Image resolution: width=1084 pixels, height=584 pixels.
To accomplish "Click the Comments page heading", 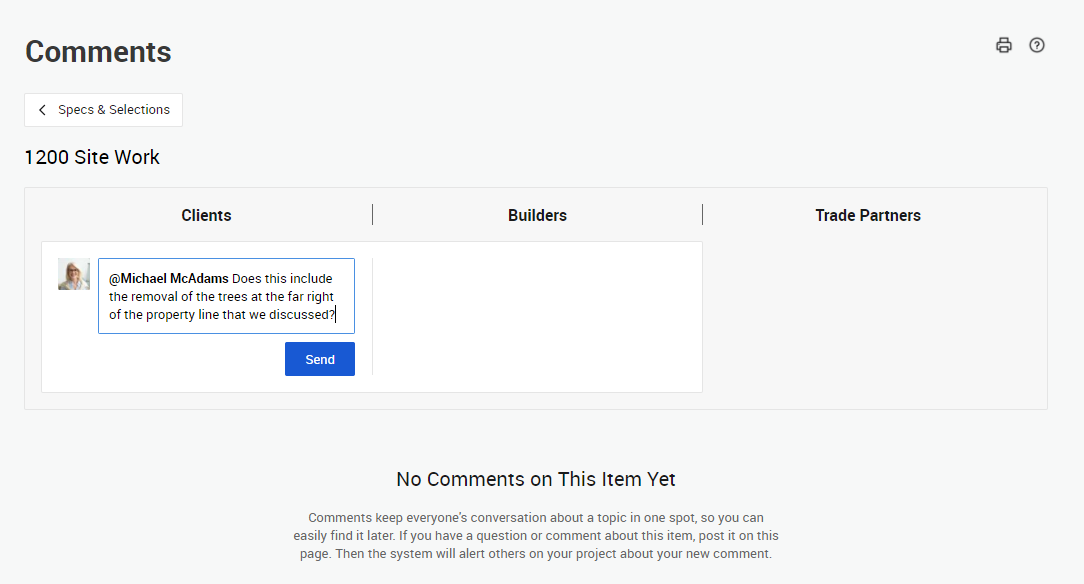I will 98,52.
